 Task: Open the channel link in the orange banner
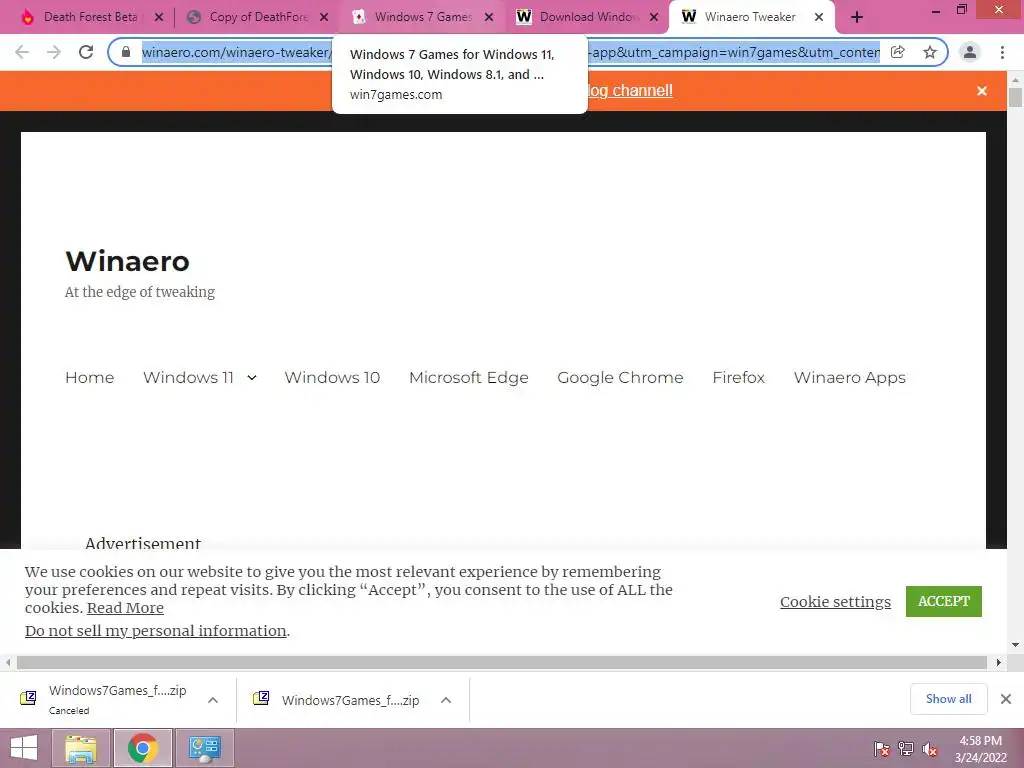[630, 91]
